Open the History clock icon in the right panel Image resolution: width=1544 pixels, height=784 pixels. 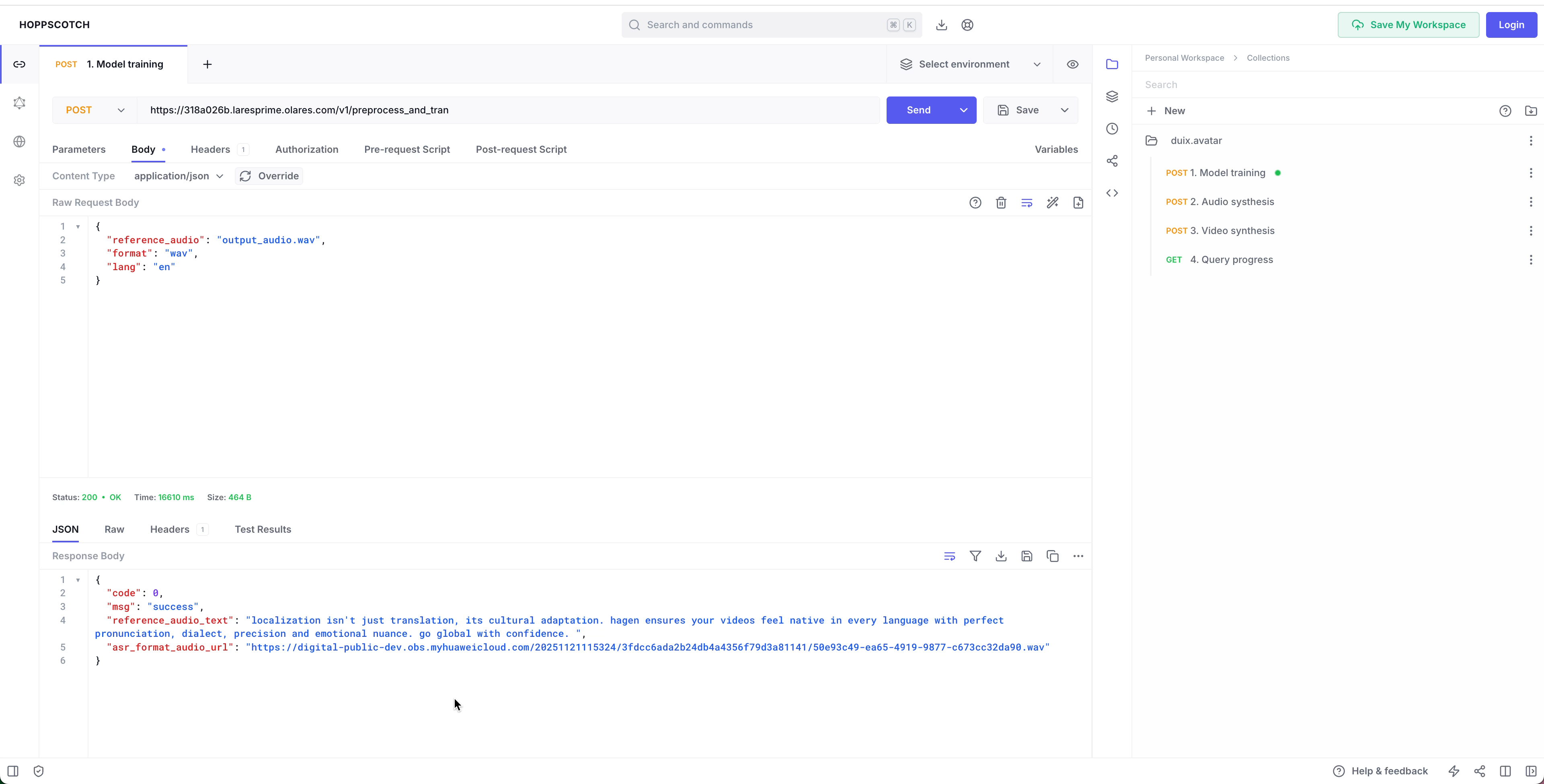coord(1112,129)
